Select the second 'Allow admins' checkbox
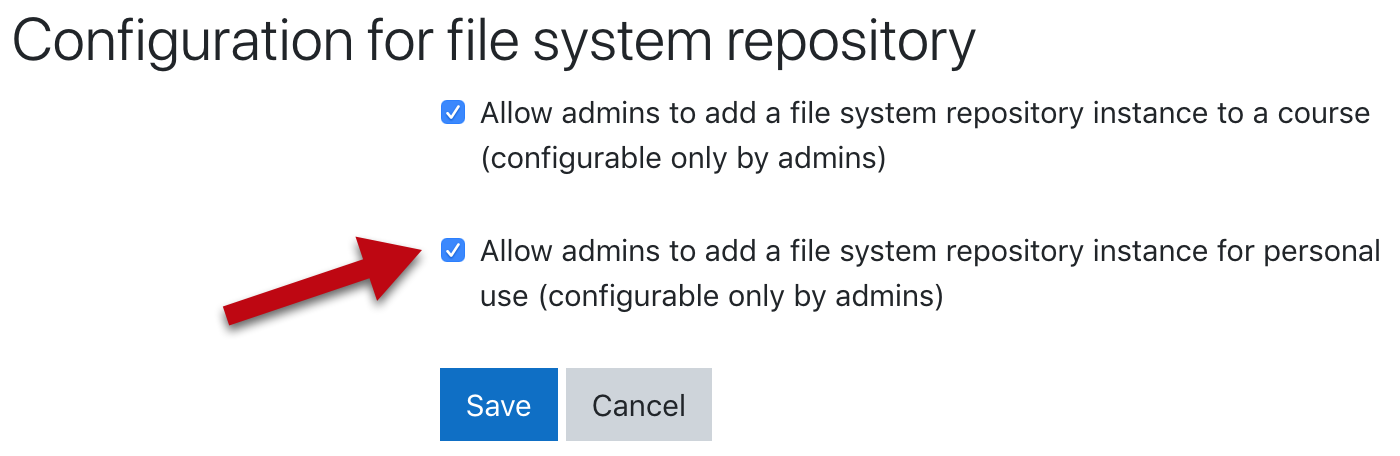 (x=453, y=251)
